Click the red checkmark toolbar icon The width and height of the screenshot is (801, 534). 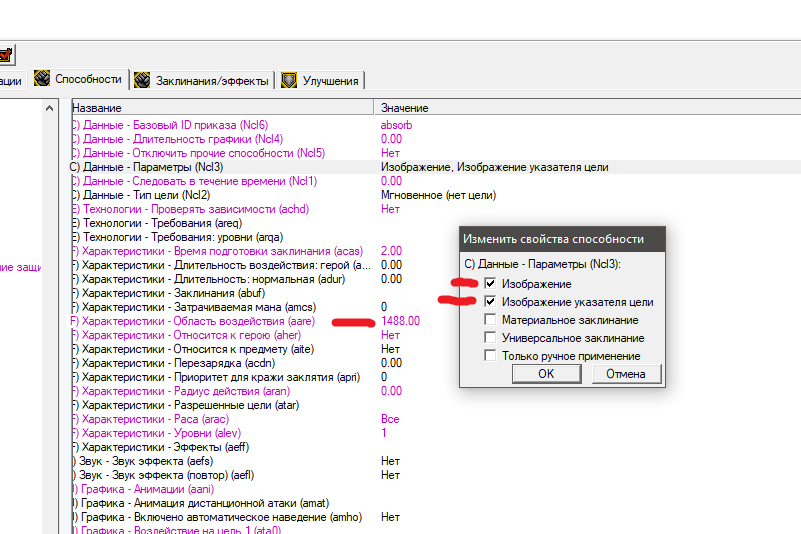tap(6, 55)
